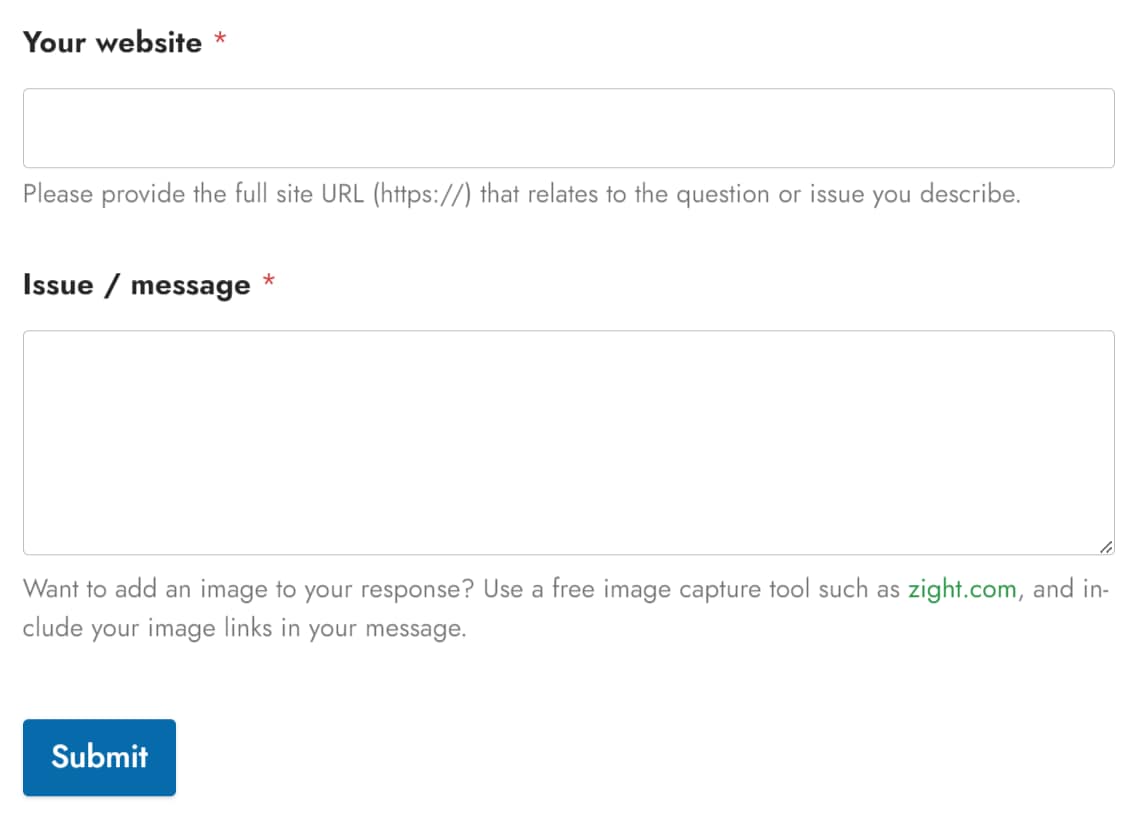Focus the Issue / message text area
The image size is (1141, 823).
pyautogui.click(x=568, y=442)
